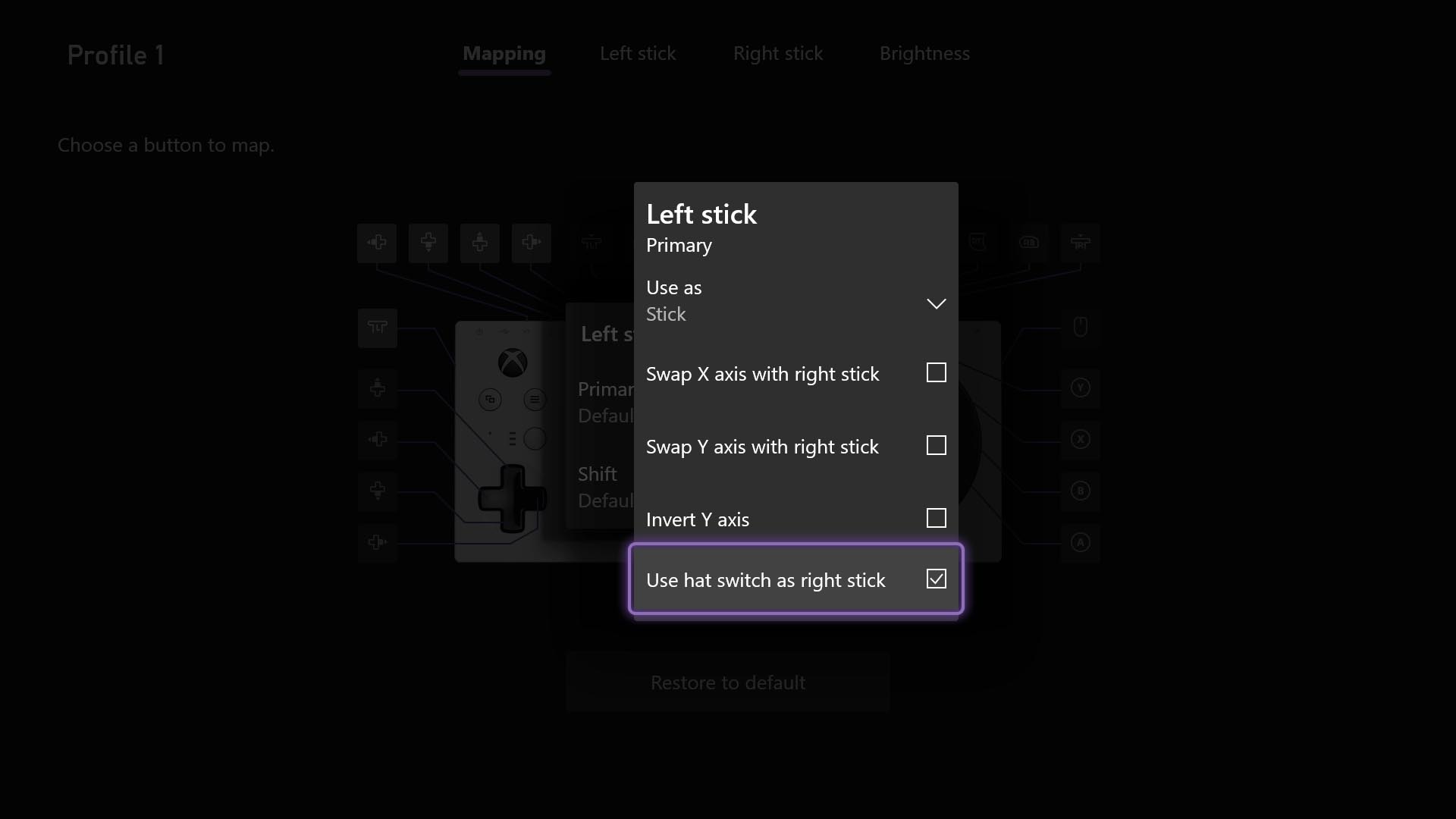Image resolution: width=1456 pixels, height=819 pixels.
Task: Click Restore to default button
Action: pos(728,683)
